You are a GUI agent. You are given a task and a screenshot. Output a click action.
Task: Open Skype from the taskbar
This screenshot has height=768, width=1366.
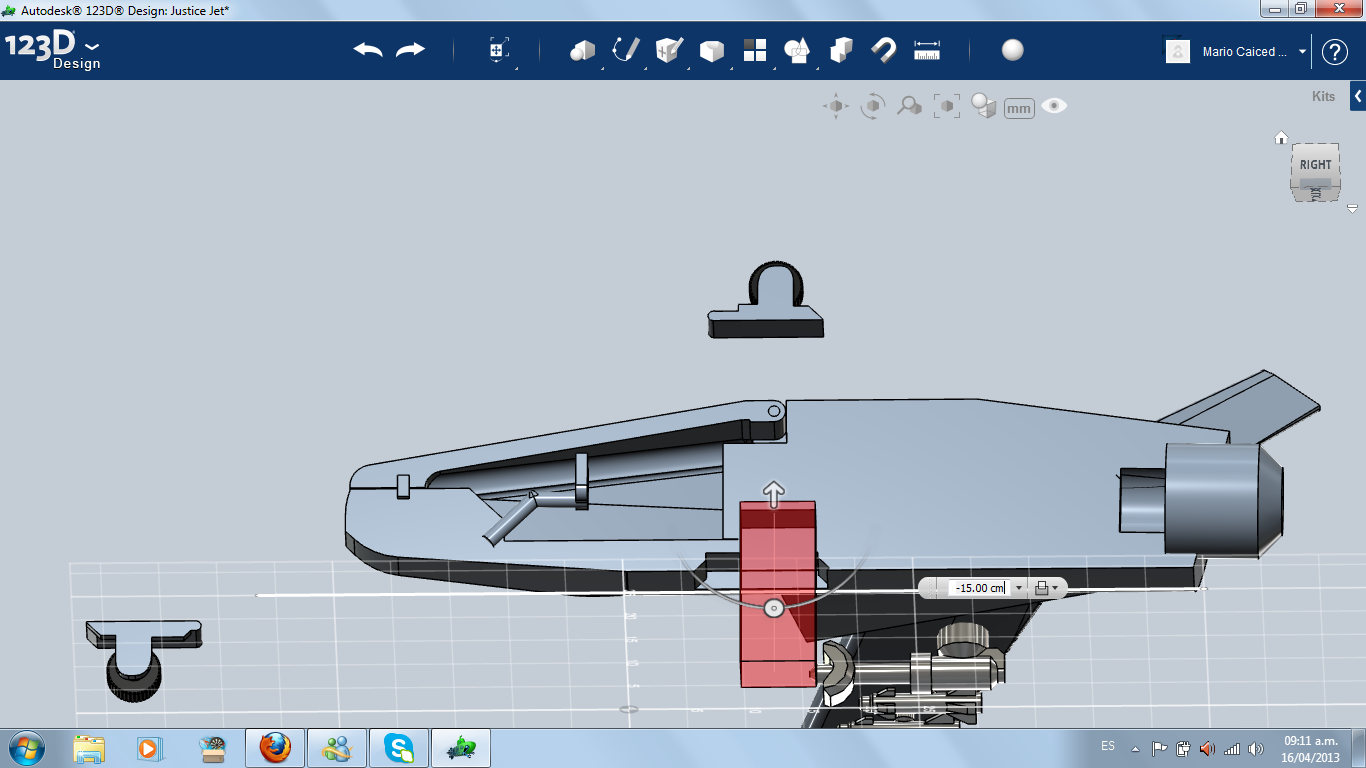[399, 748]
